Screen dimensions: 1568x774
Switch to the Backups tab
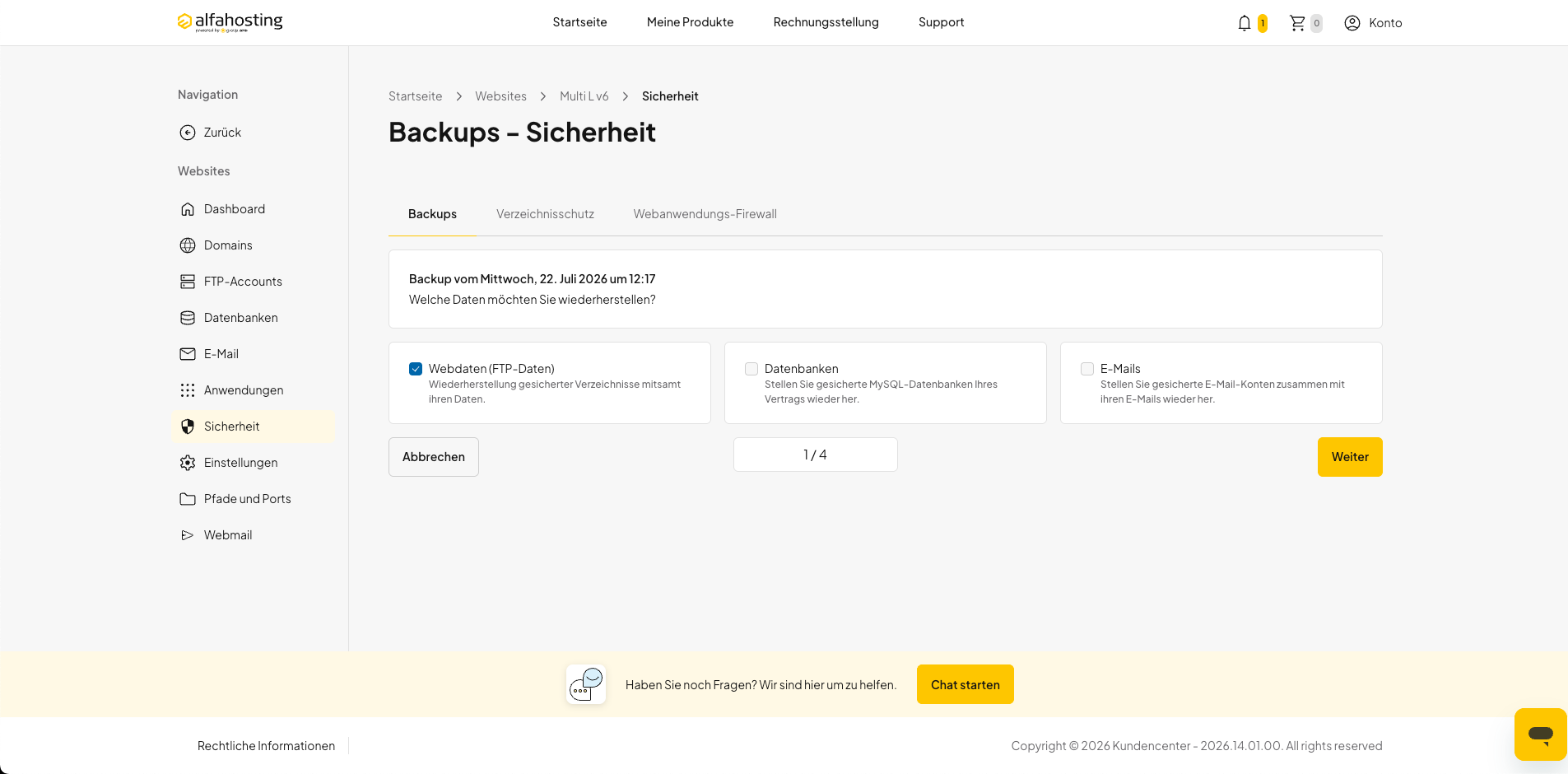pyautogui.click(x=432, y=214)
